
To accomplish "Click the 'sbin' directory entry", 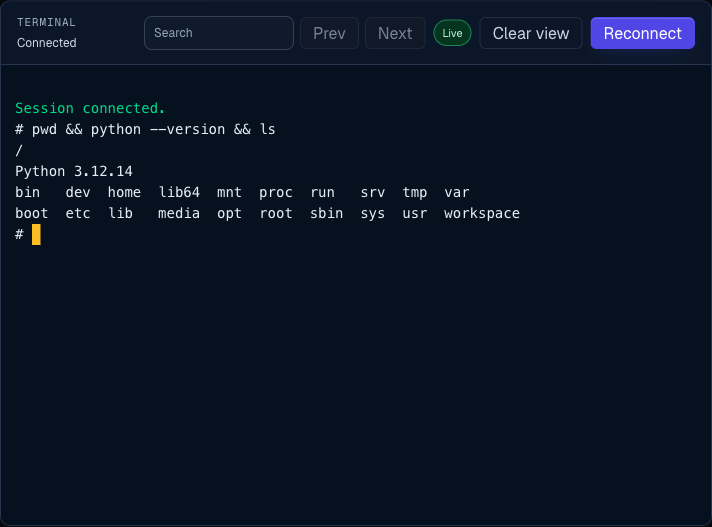I will click(x=326, y=214).
